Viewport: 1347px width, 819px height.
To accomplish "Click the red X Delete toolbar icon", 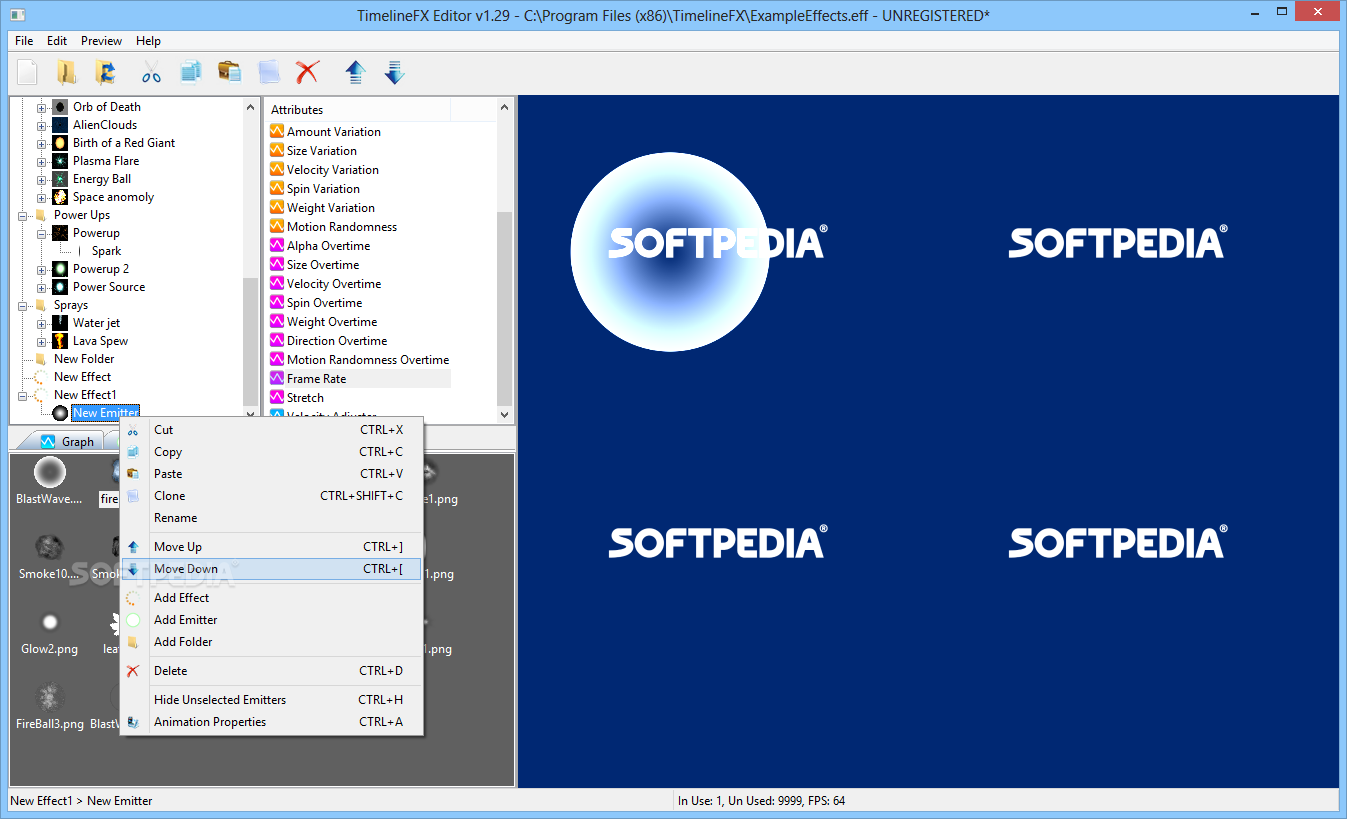I will pos(307,72).
